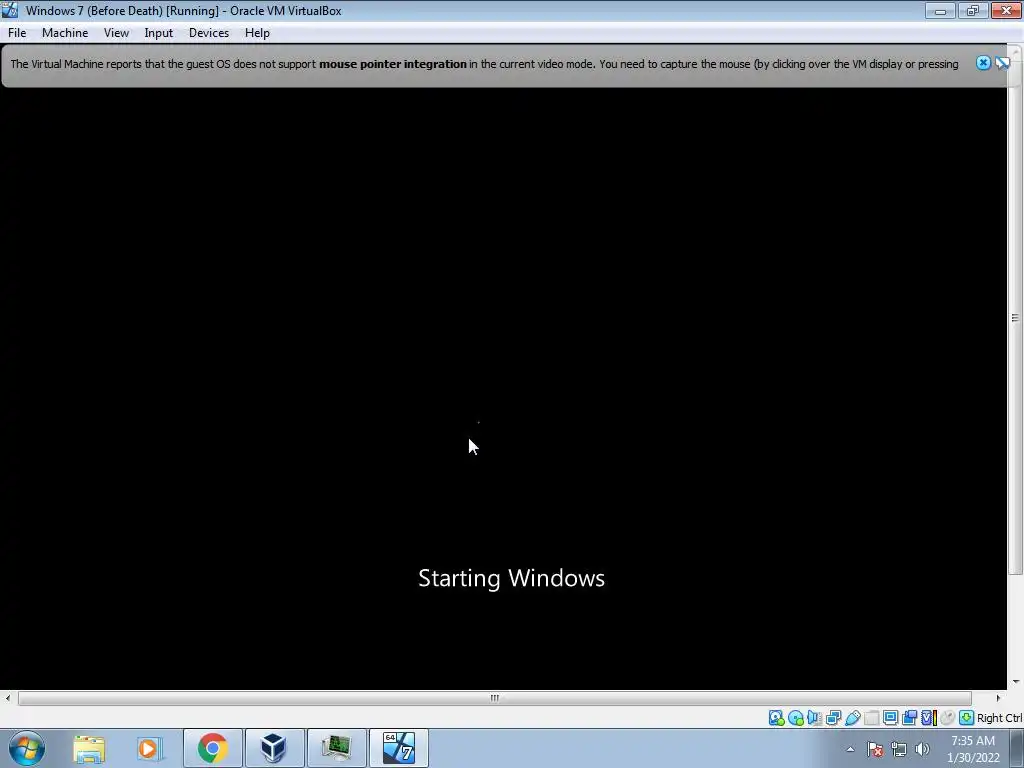Open the network tray icon

click(x=899, y=749)
